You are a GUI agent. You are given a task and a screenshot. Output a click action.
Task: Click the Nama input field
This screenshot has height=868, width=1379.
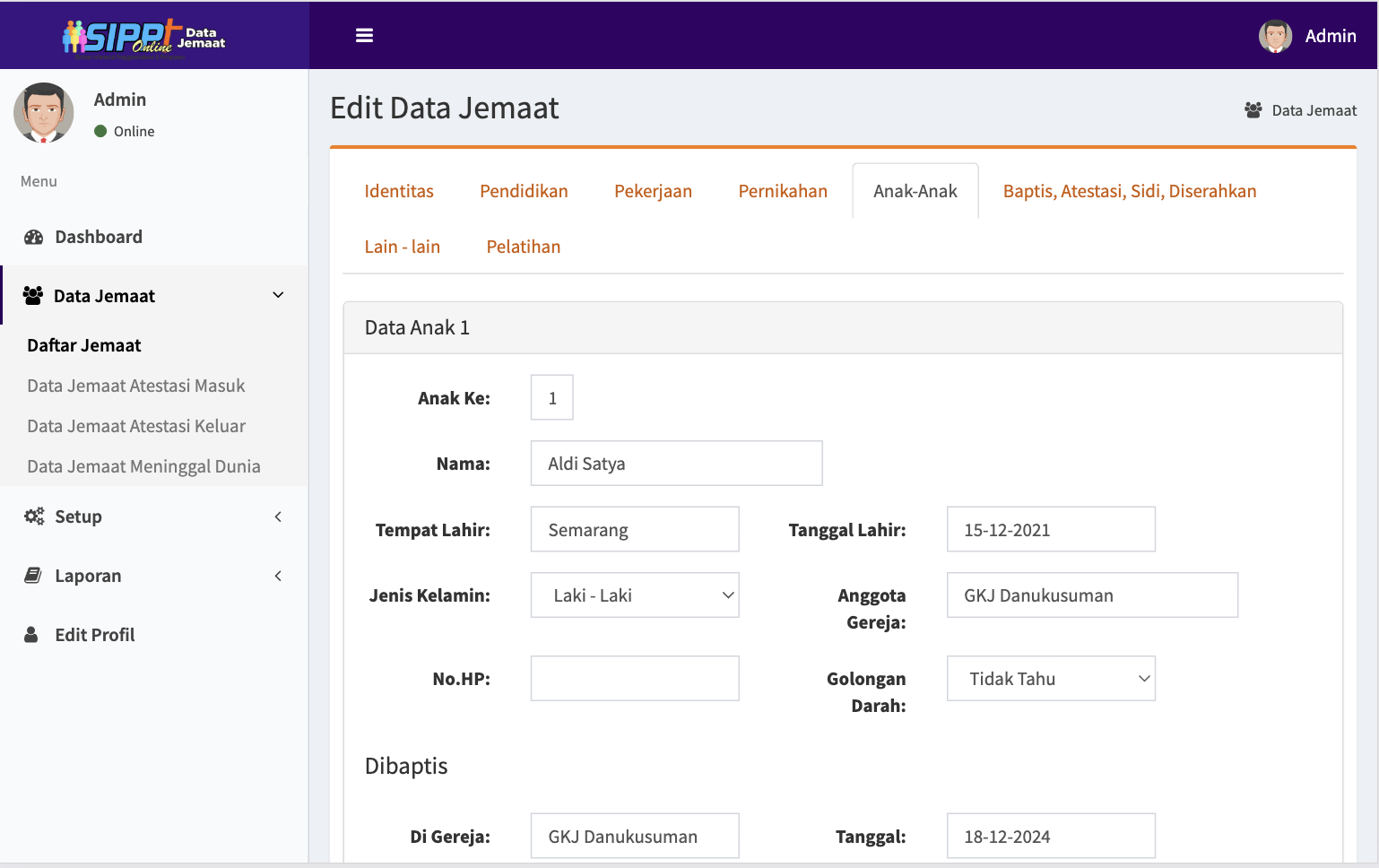tap(676, 464)
